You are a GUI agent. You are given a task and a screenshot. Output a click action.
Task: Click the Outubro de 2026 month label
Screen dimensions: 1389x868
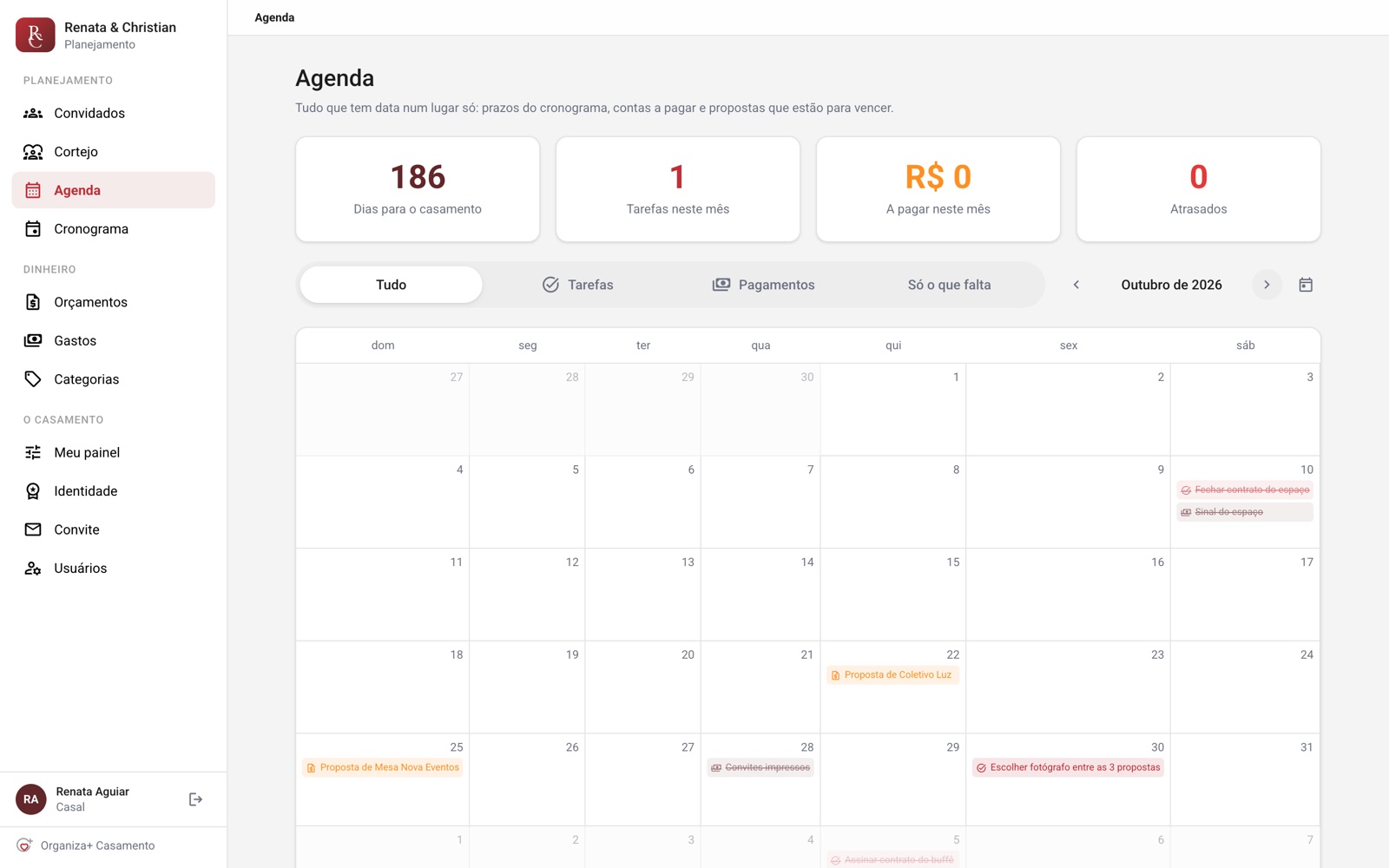[x=1172, y=285]
